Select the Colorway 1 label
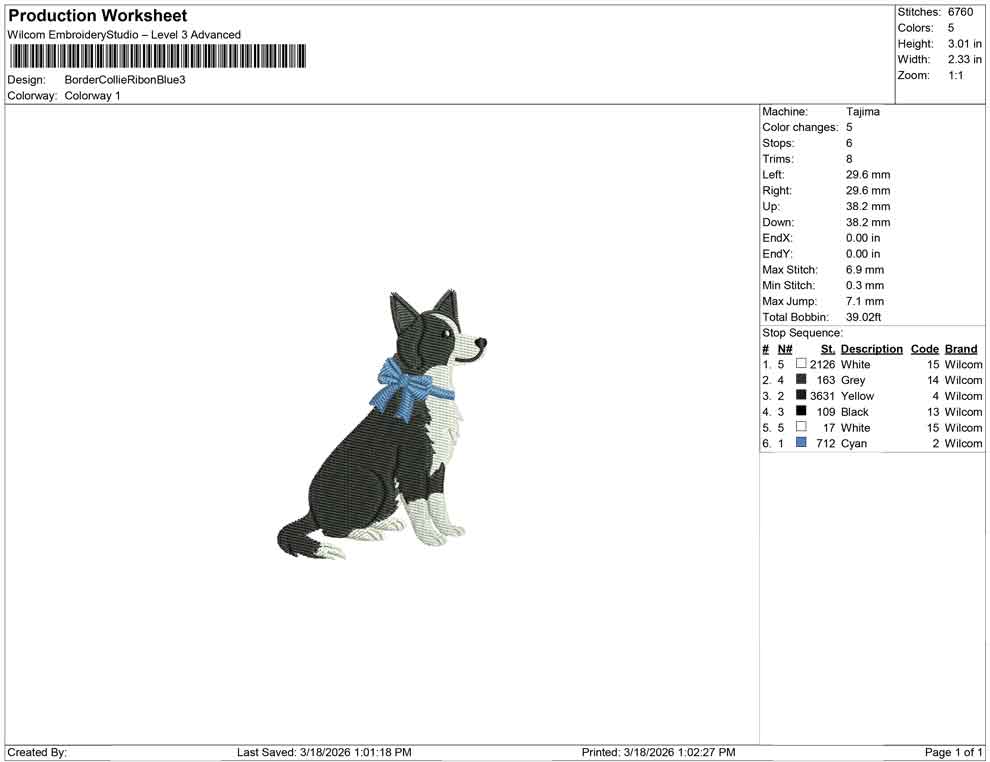This screenshot has height=762, width=990. [x=92, y=96]
